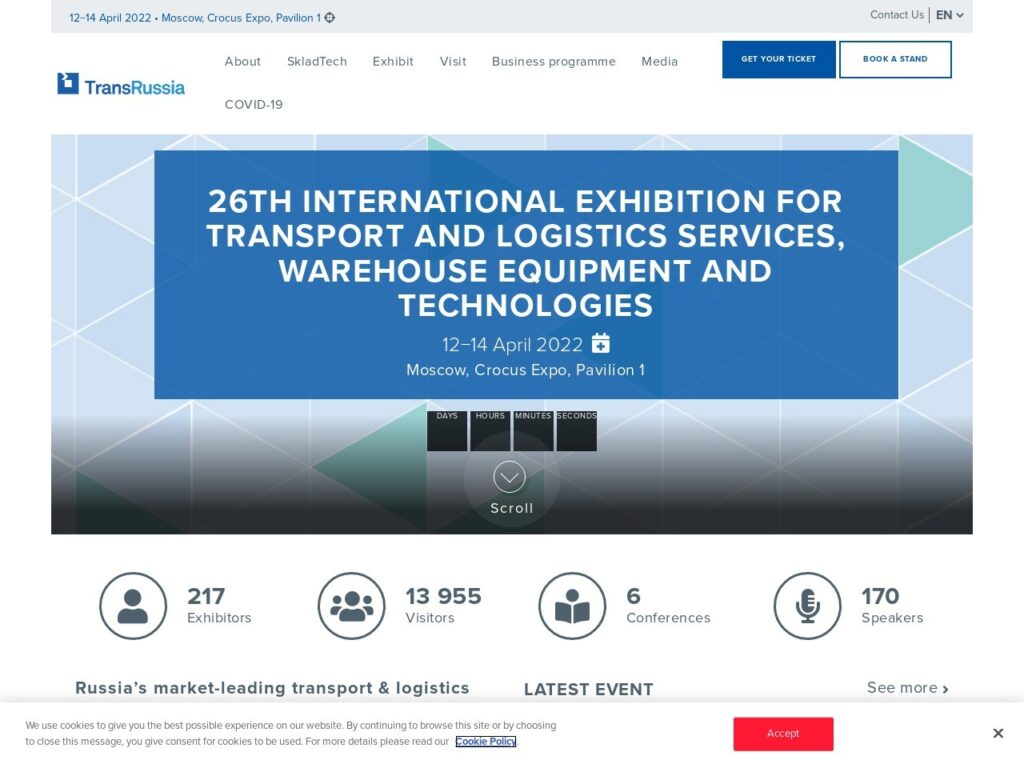Open the About menu
Screen dimensions: 1024x768
pos(242,61)
